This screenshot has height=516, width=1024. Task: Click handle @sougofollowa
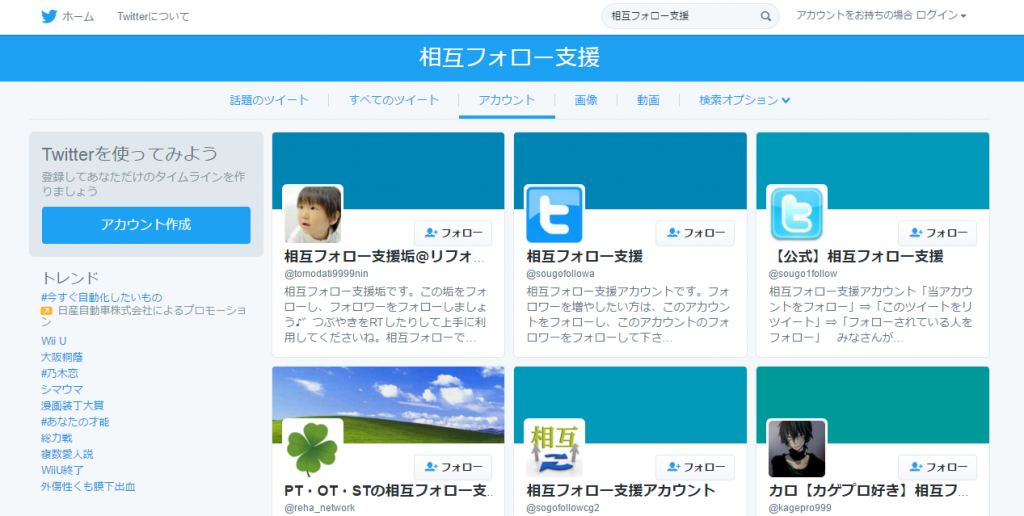point(560,274)
